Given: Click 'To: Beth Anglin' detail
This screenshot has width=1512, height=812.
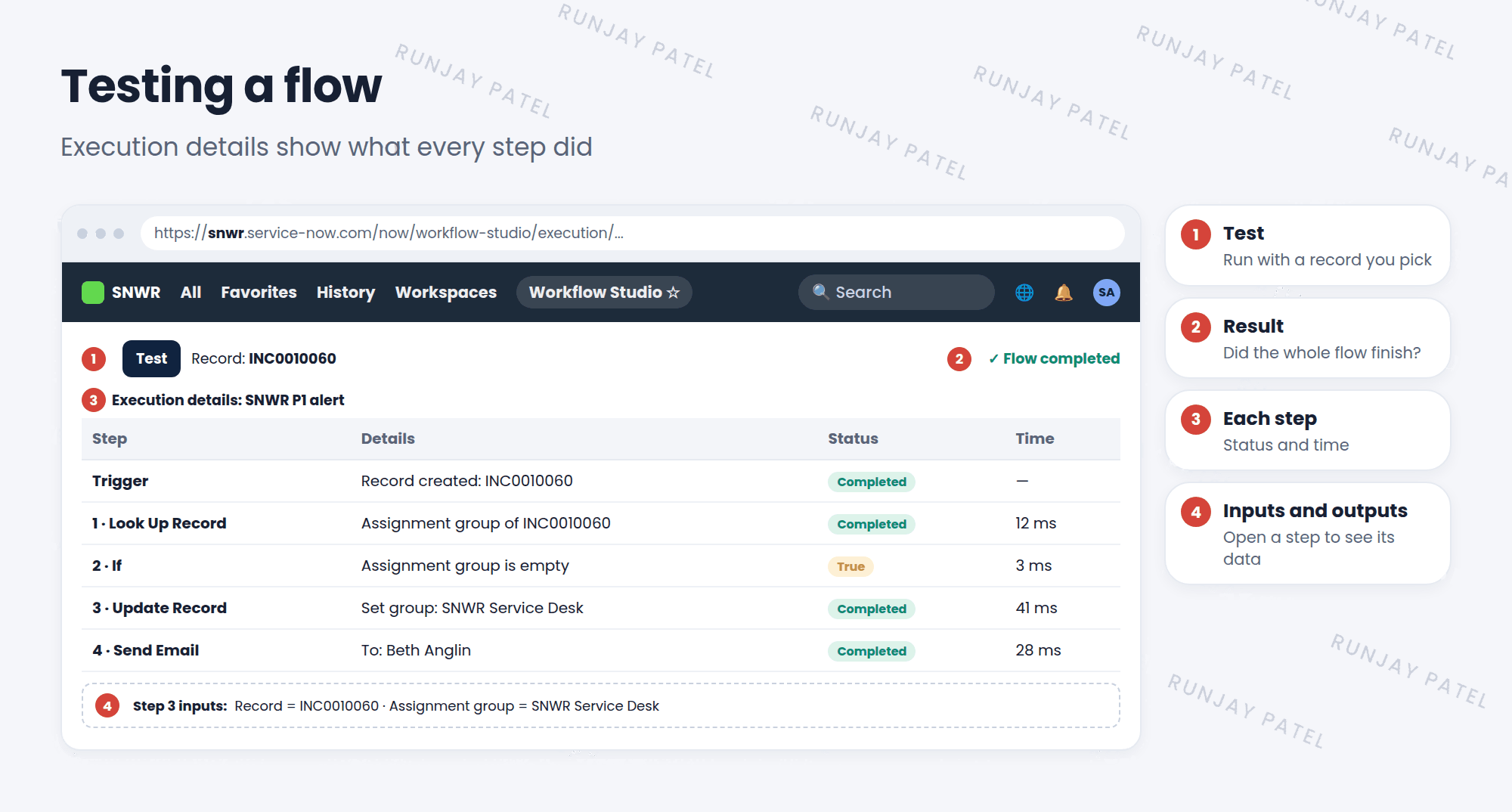Looking at the screenshot, I should (x=416, y=650).
